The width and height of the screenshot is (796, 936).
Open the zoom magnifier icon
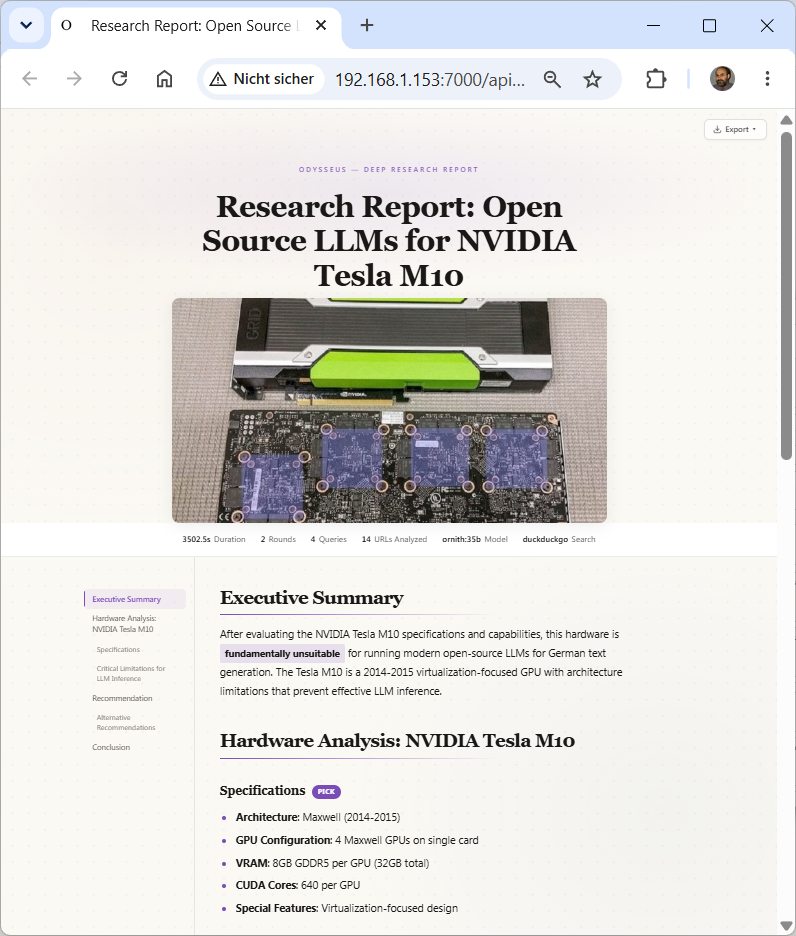552,79
